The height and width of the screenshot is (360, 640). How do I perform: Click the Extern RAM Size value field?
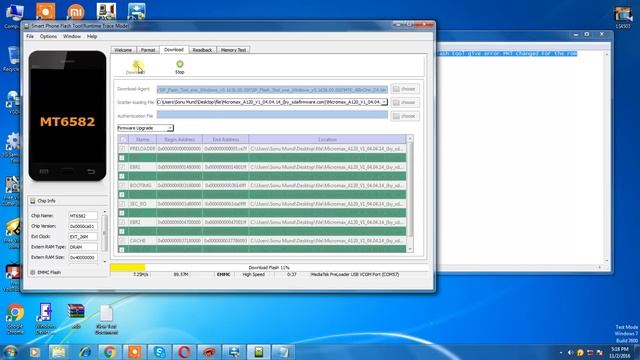coord(83,258)
